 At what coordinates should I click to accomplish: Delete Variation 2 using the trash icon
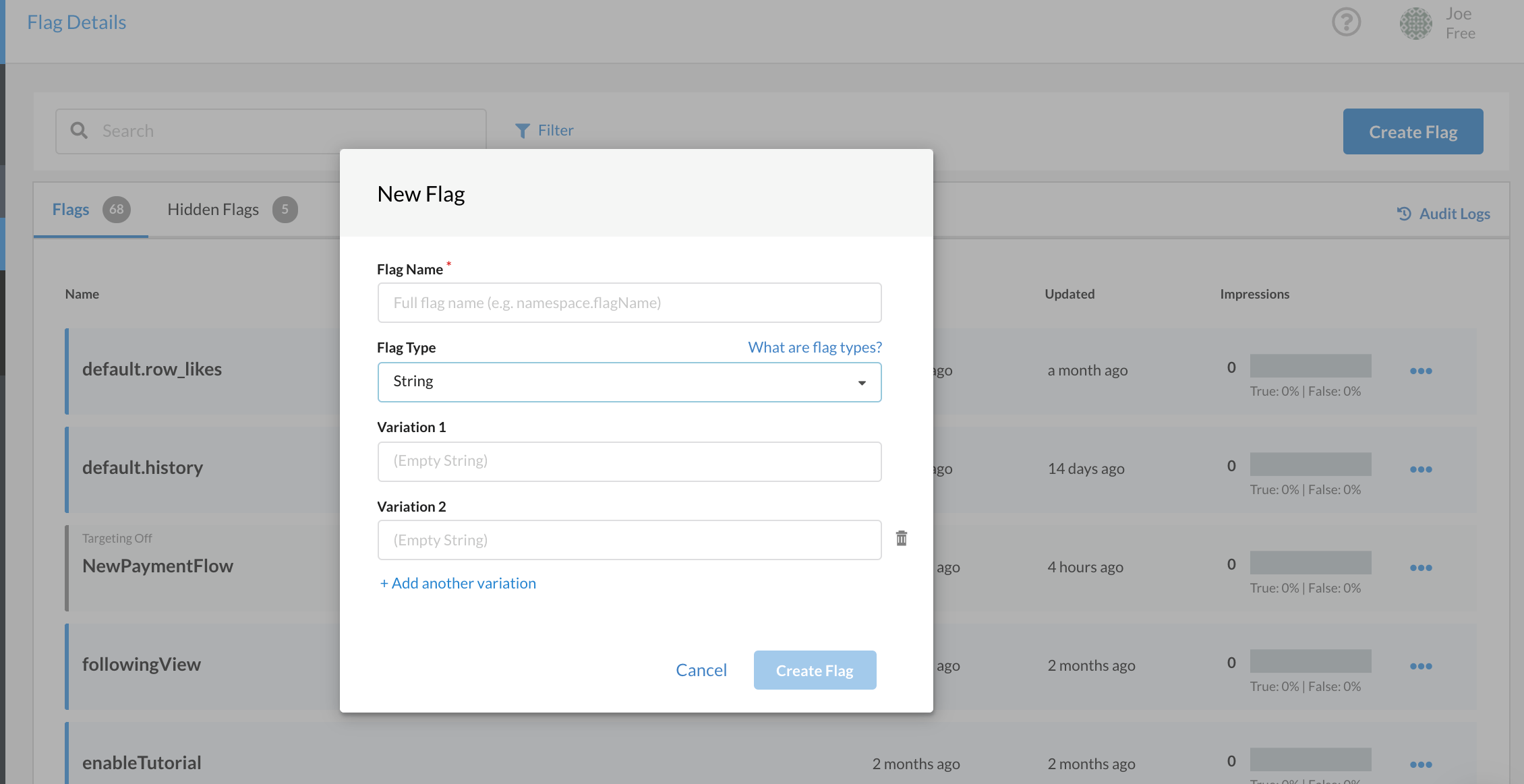tap(902, 538)
